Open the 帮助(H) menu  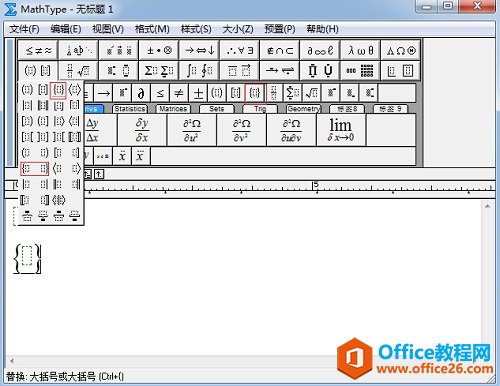point(322,29)
